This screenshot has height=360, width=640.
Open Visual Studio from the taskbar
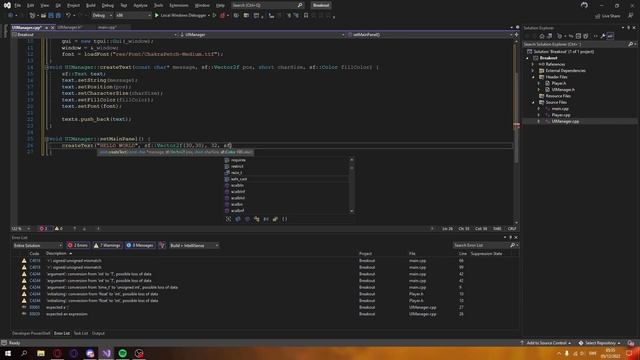(107, 353)
